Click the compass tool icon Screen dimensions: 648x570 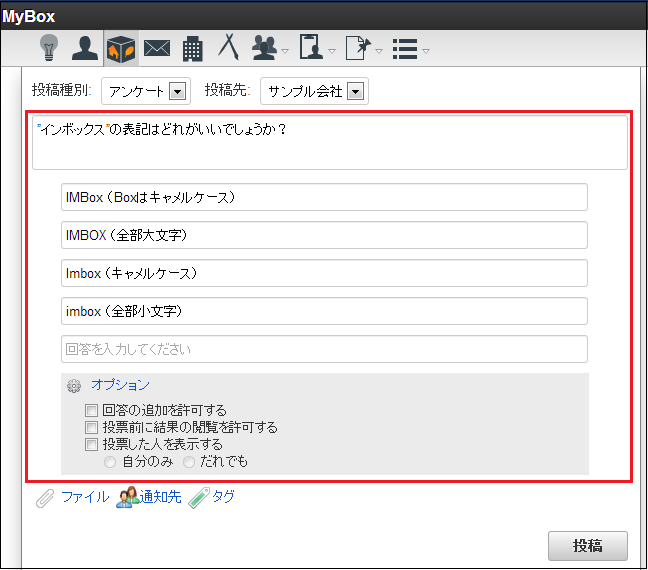229,47
